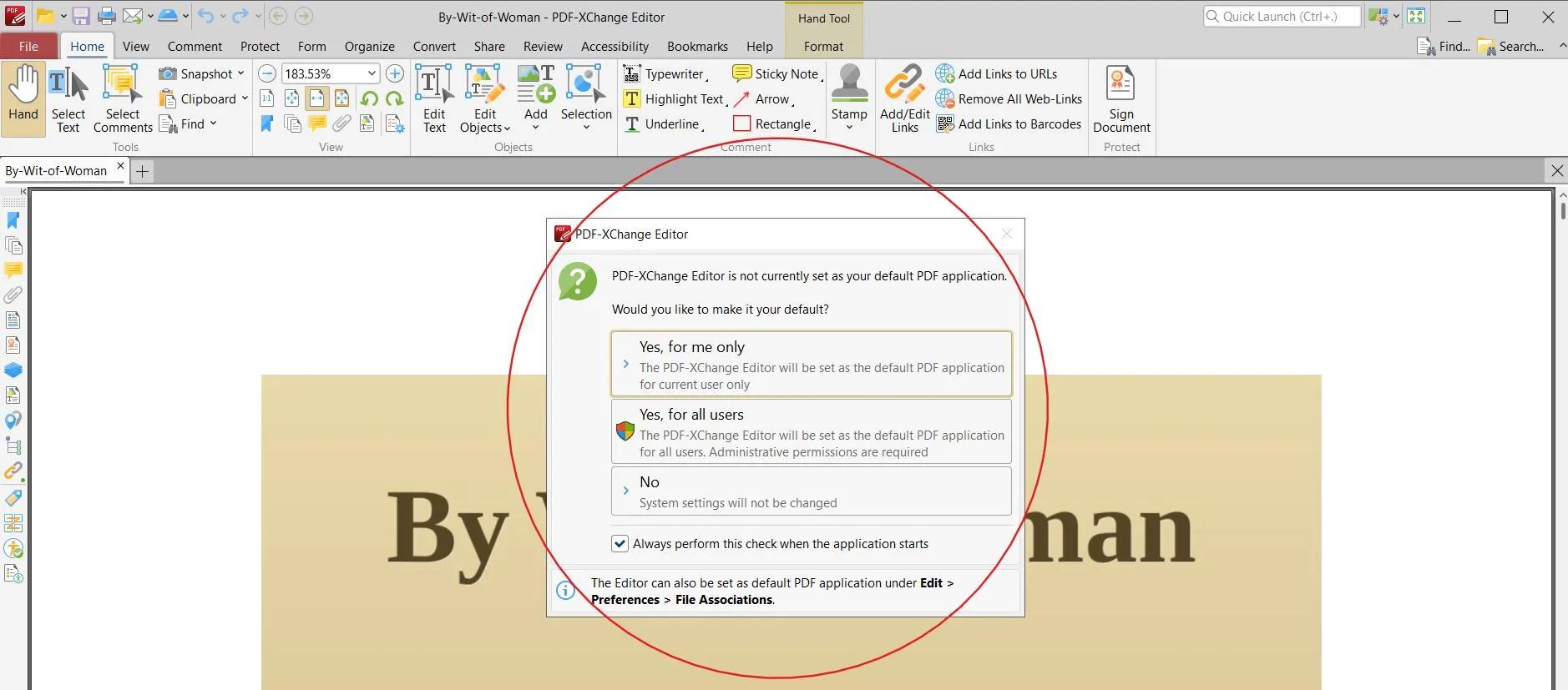
Task: Open the File menu
Action: tap(28, 47)
